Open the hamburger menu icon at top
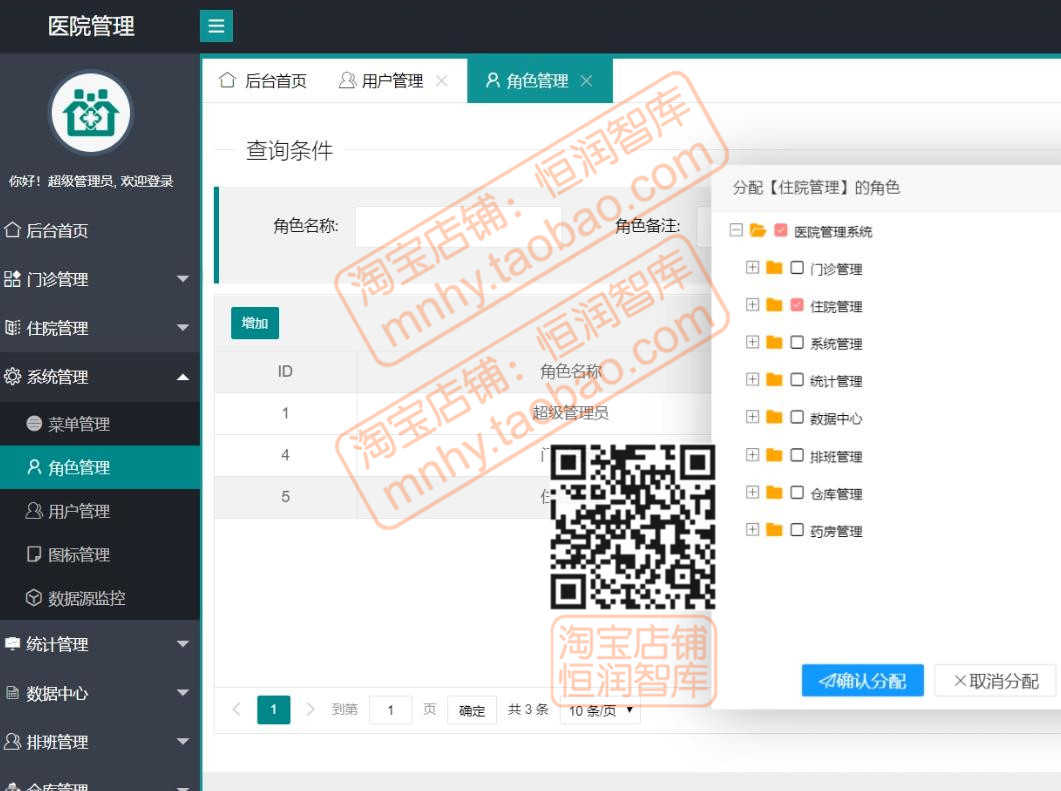The width and height of the screenshot is (1061, 791). (x=216, y=26)
